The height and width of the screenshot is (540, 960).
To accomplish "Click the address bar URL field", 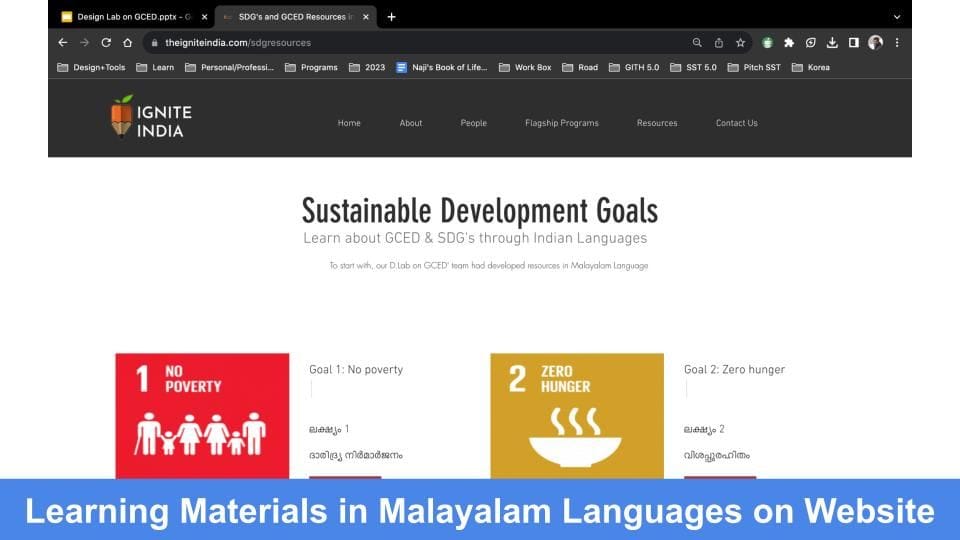I will [x=400, y=43].
